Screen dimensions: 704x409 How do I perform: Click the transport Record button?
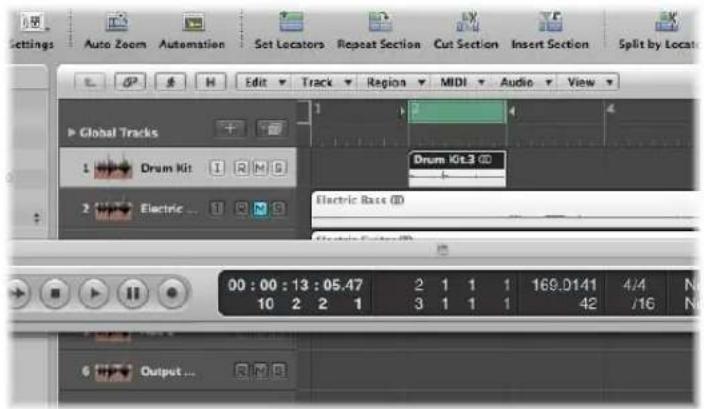pos(172,293)
